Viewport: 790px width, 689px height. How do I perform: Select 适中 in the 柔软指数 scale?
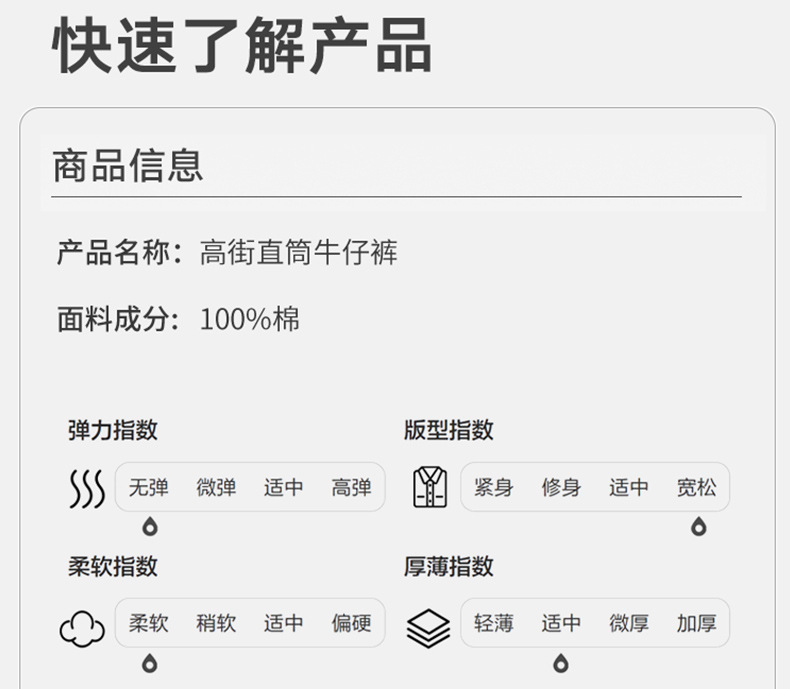click(284, 624)
